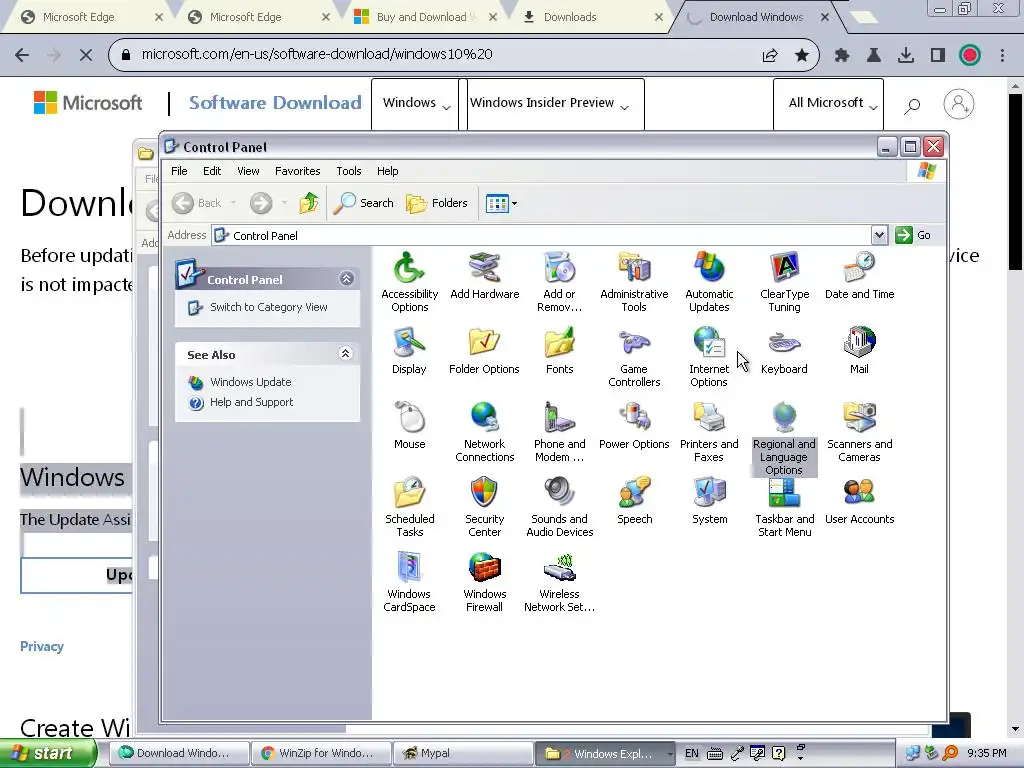Select Windows CardSpace icon

click(409, 583)
